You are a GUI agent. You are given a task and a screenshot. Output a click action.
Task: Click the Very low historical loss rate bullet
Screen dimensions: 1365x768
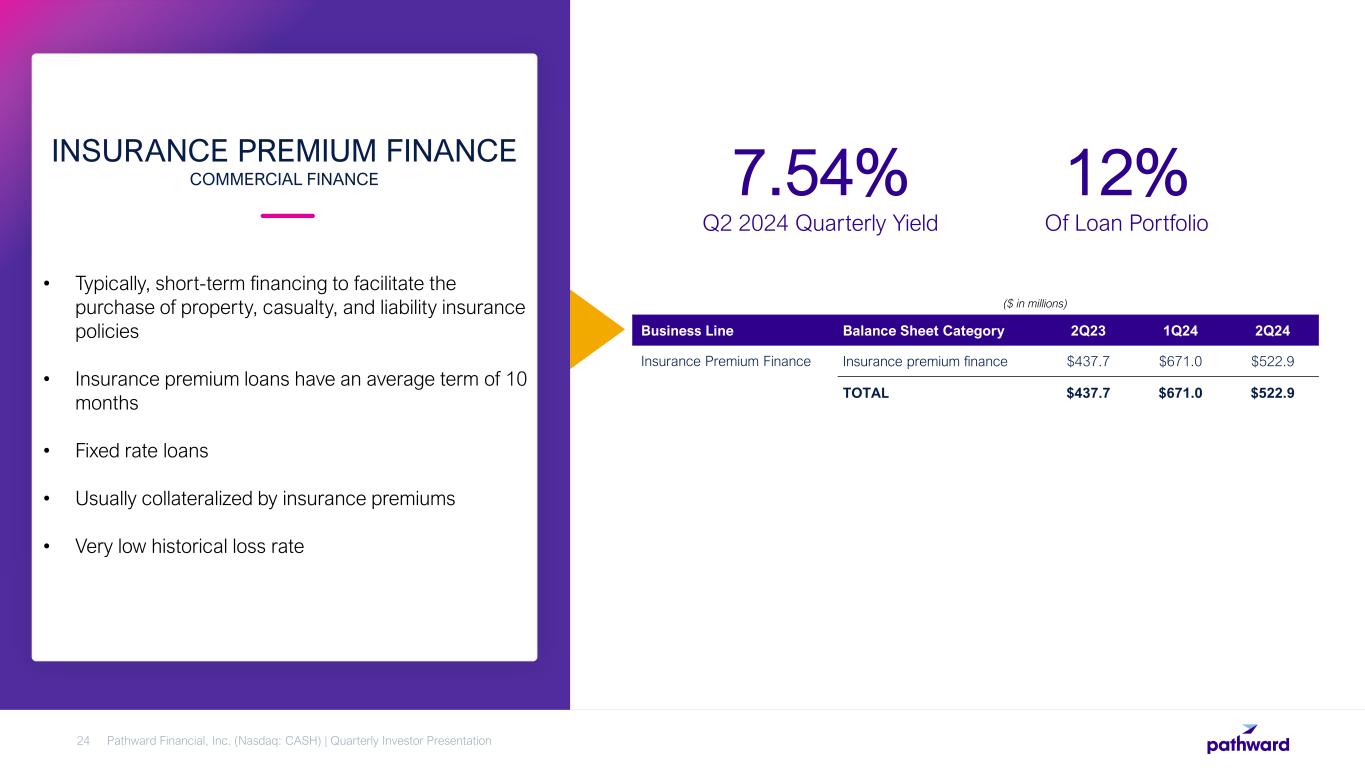tap(189, 546)
